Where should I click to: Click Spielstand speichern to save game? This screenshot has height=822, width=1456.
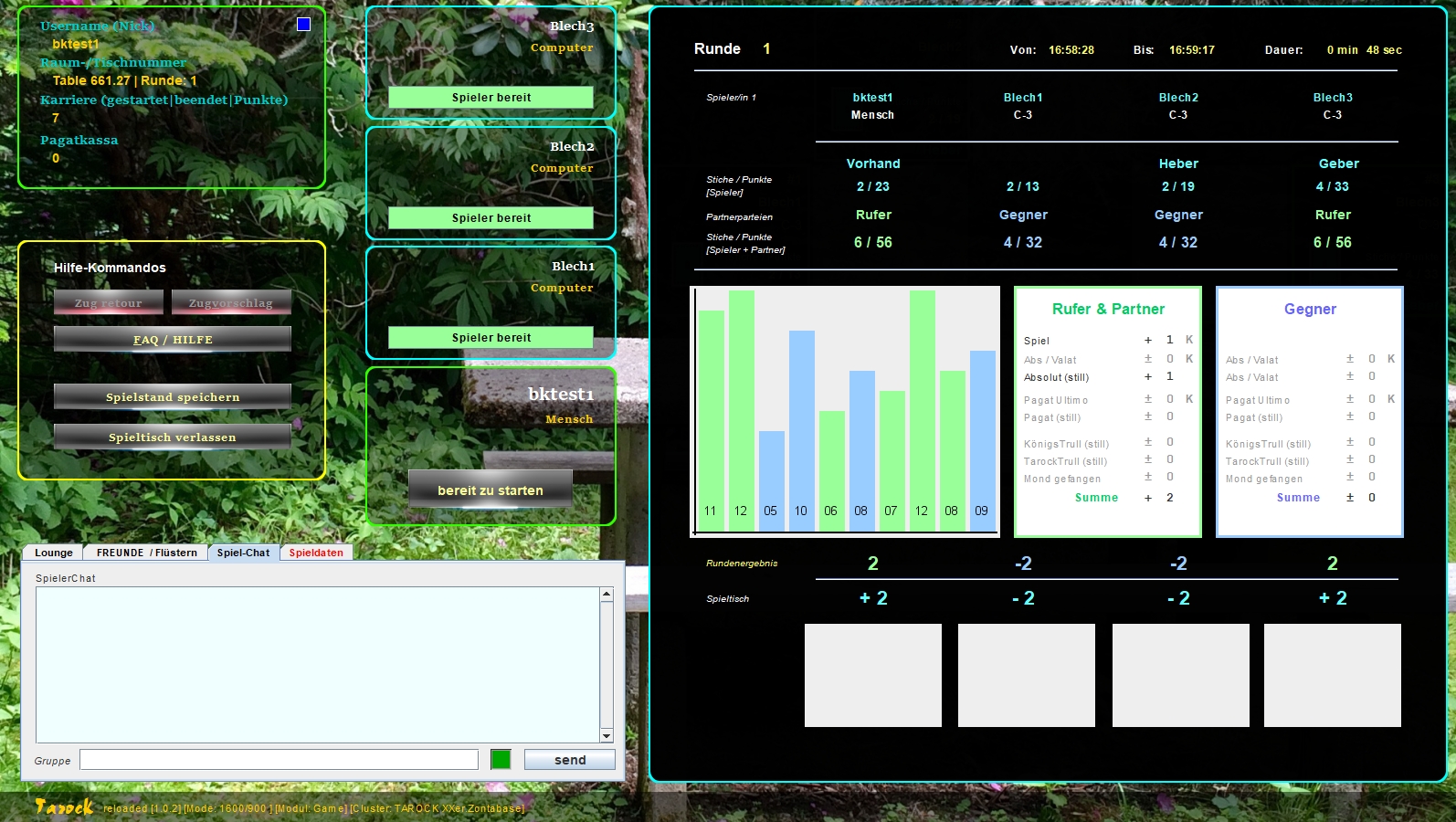173,397
